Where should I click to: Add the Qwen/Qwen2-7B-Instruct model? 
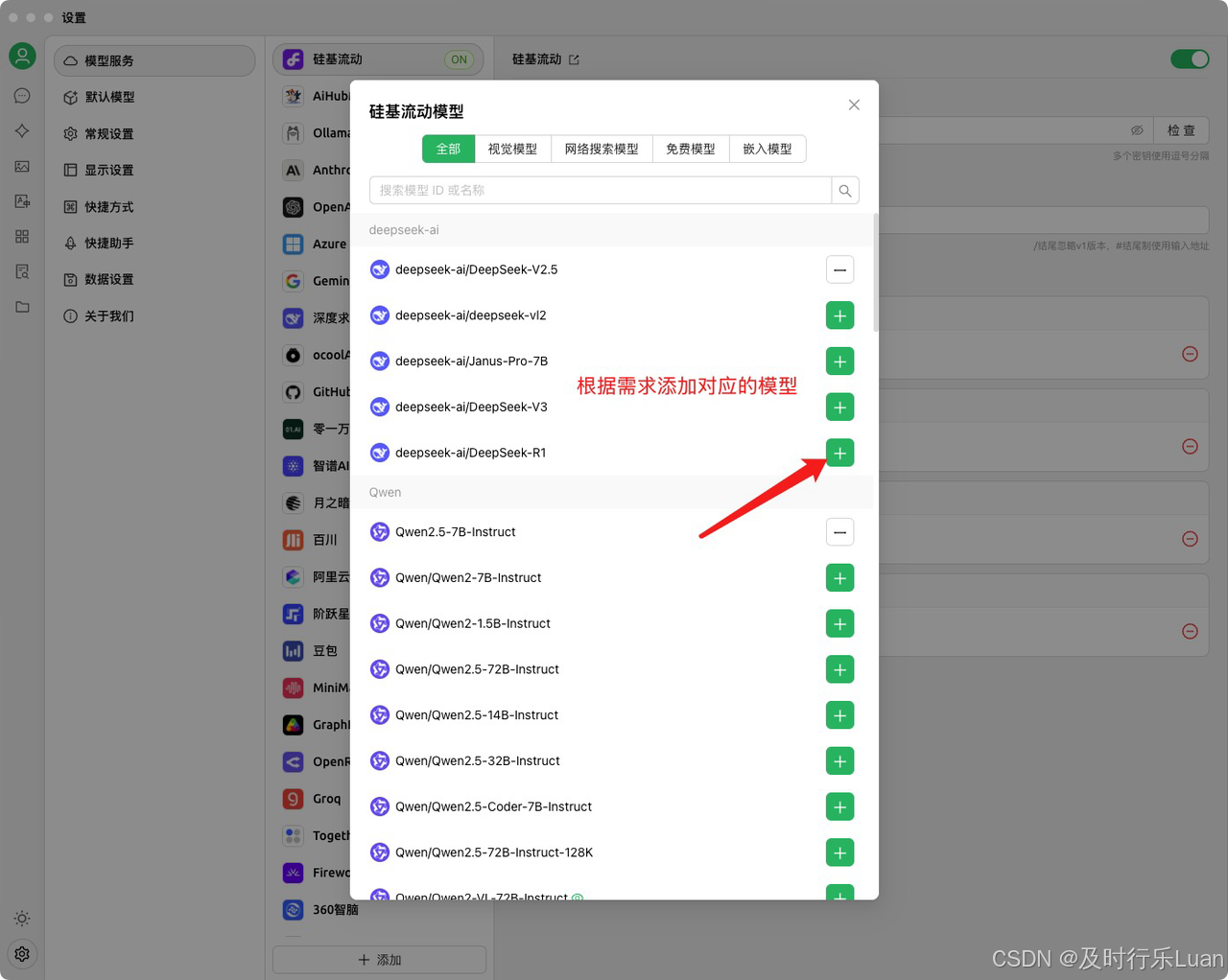click(839, 578)
